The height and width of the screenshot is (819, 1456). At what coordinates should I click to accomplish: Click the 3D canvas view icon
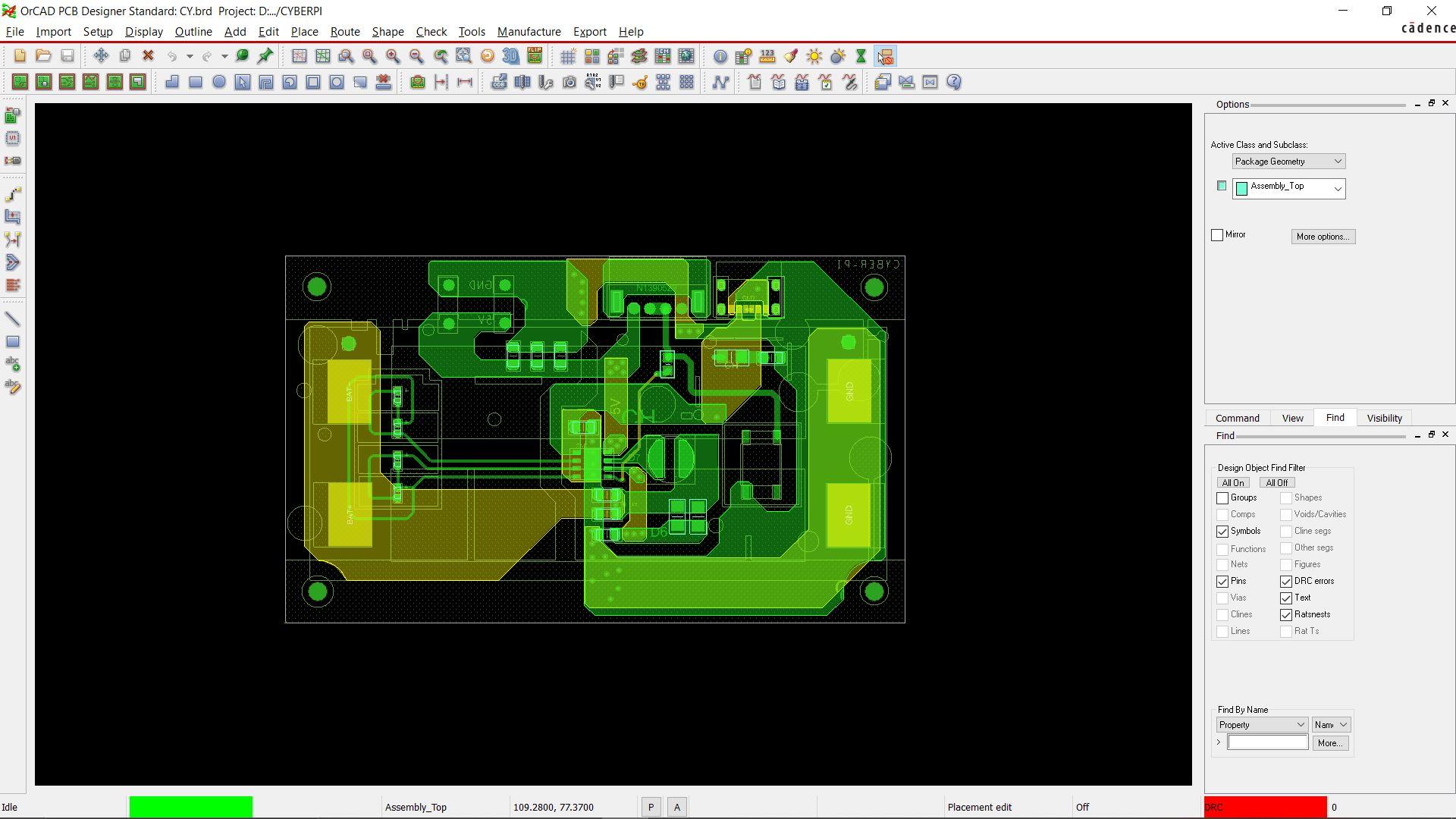point(511,56)
